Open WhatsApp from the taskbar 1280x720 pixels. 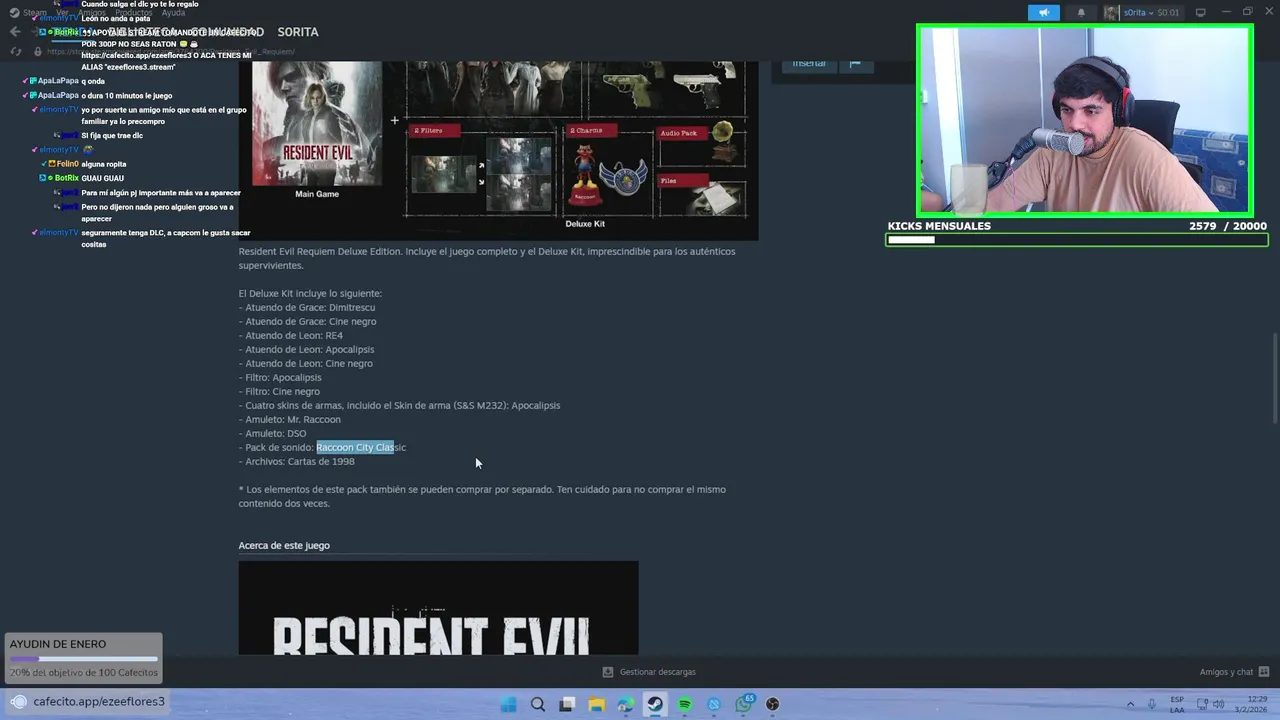click(x=743, y=704)
